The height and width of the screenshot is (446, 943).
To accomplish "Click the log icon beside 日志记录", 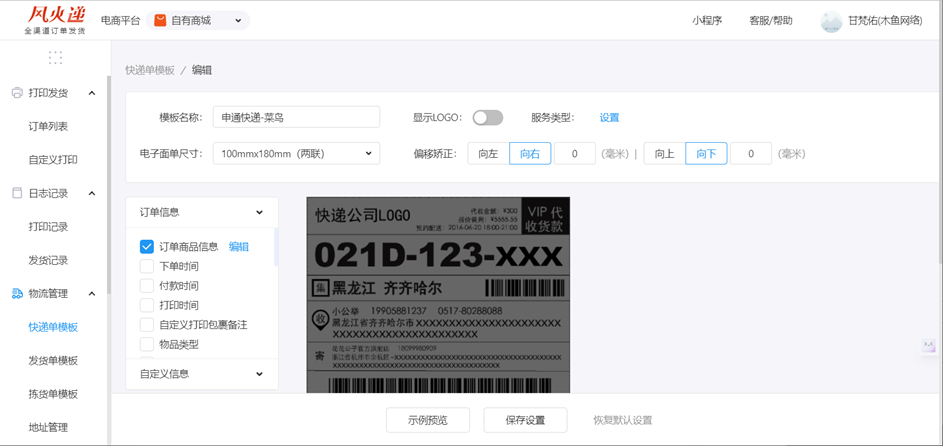I will coord(17,193).
